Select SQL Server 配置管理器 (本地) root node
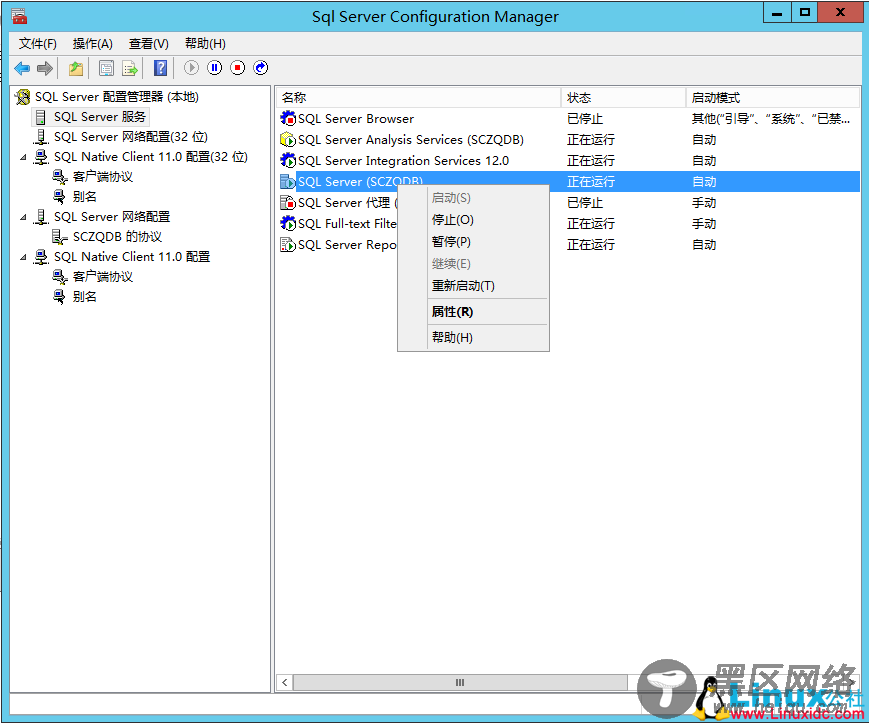869x724 pixels. click(117, 97)
